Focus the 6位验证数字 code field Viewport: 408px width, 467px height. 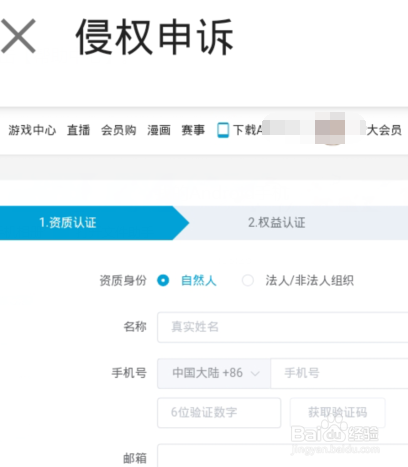coord(219,412)
